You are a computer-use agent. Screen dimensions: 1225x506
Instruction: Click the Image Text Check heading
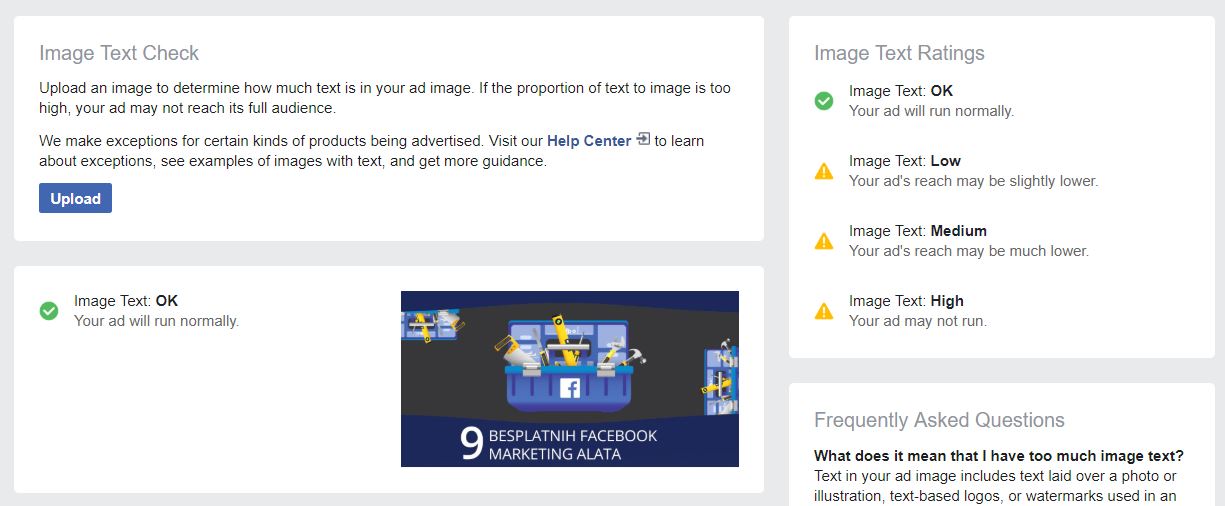pos(119,53)
